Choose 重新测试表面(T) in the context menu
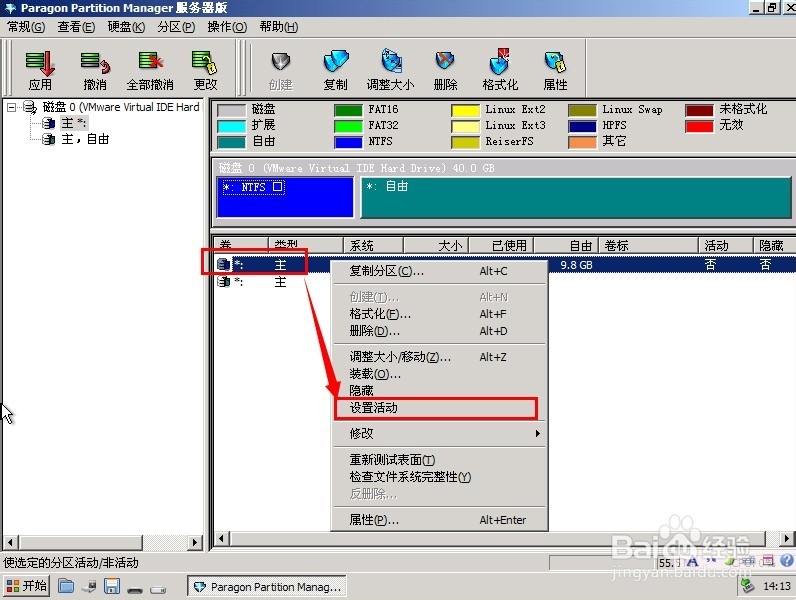796x600 pixels. (x=440, y=460)
